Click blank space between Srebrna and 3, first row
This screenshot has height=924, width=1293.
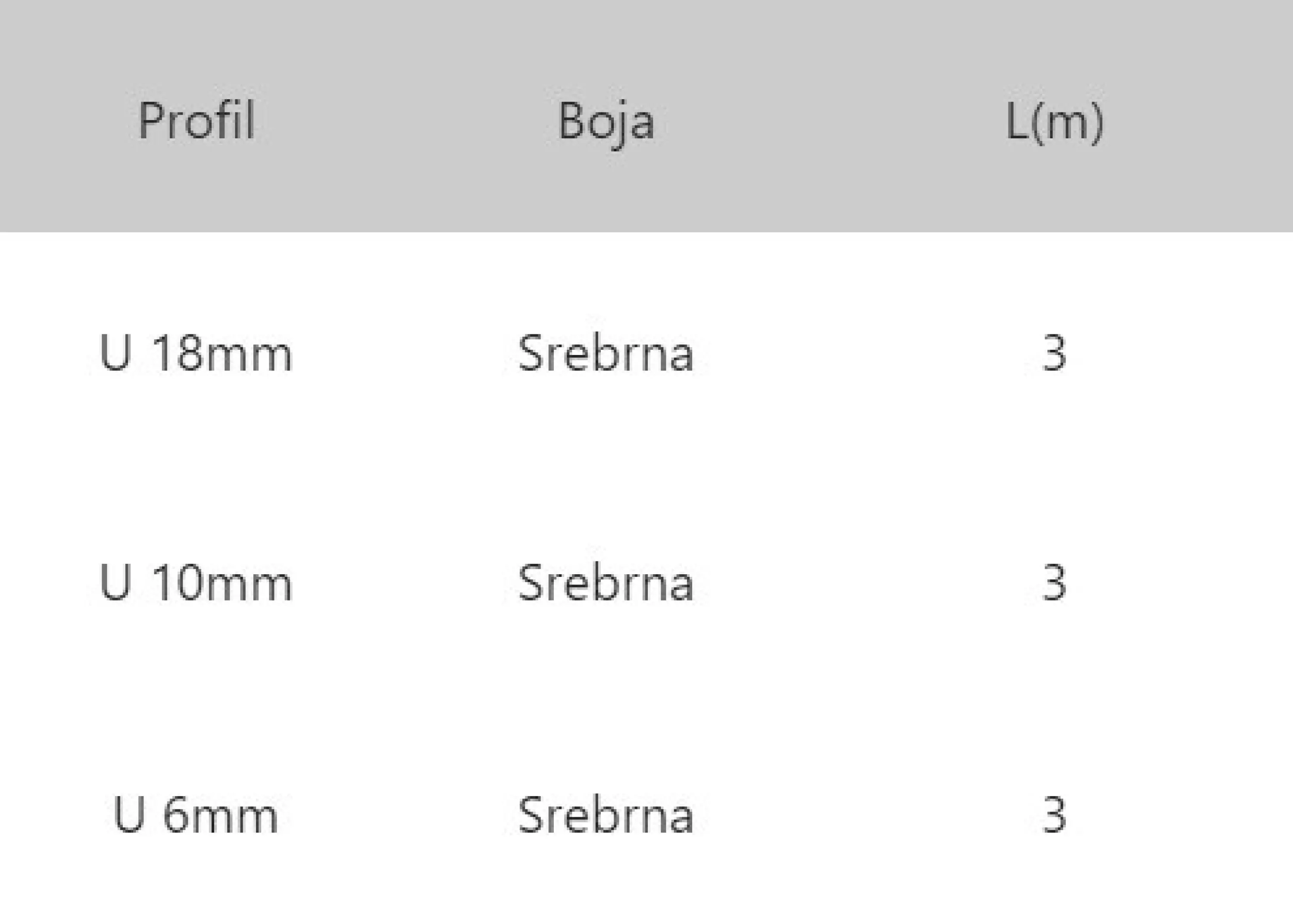[x=868, y=353]
